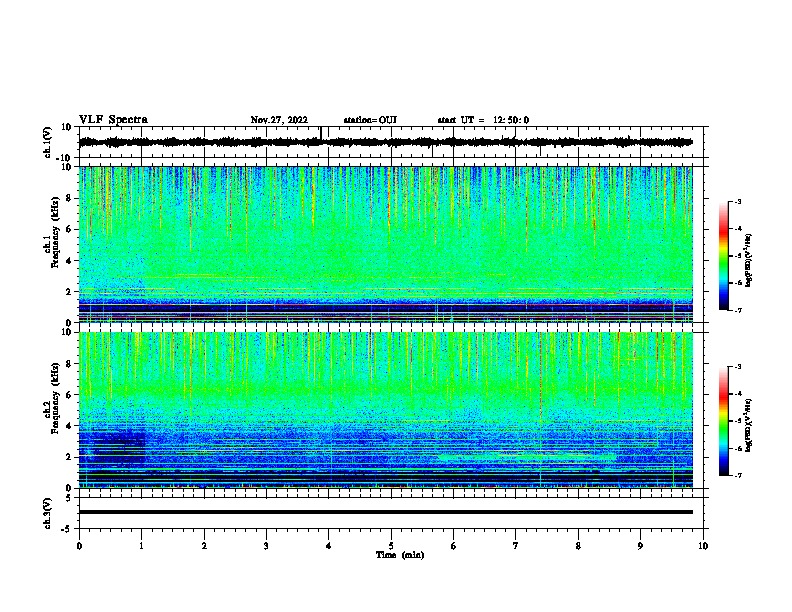Click inside the ch.1 spectrogram panel
Screen dimensions: 792x612
pos(386,244)
